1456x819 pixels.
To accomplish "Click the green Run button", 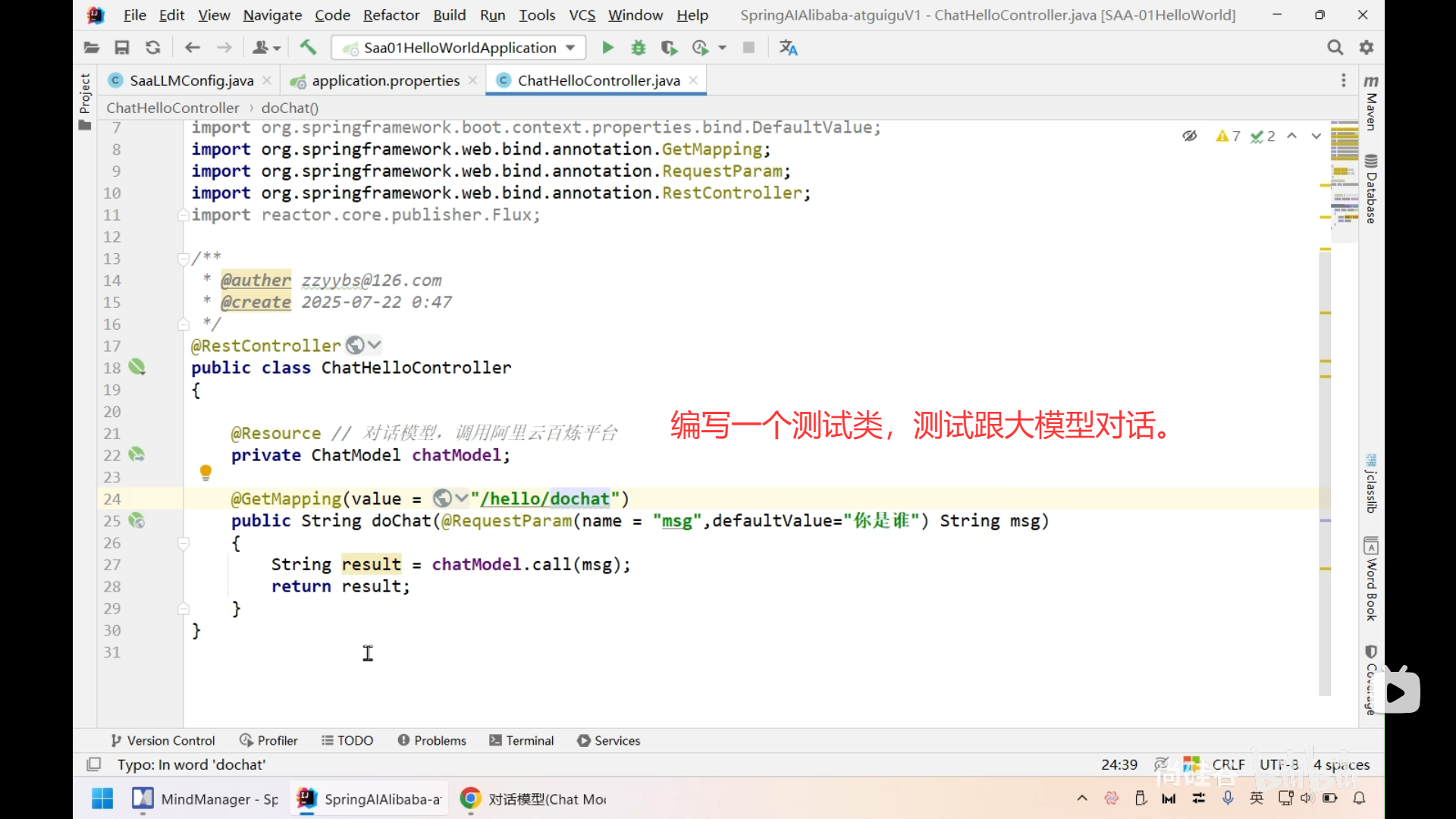I will pyautogui.click(x=607, y=48).
